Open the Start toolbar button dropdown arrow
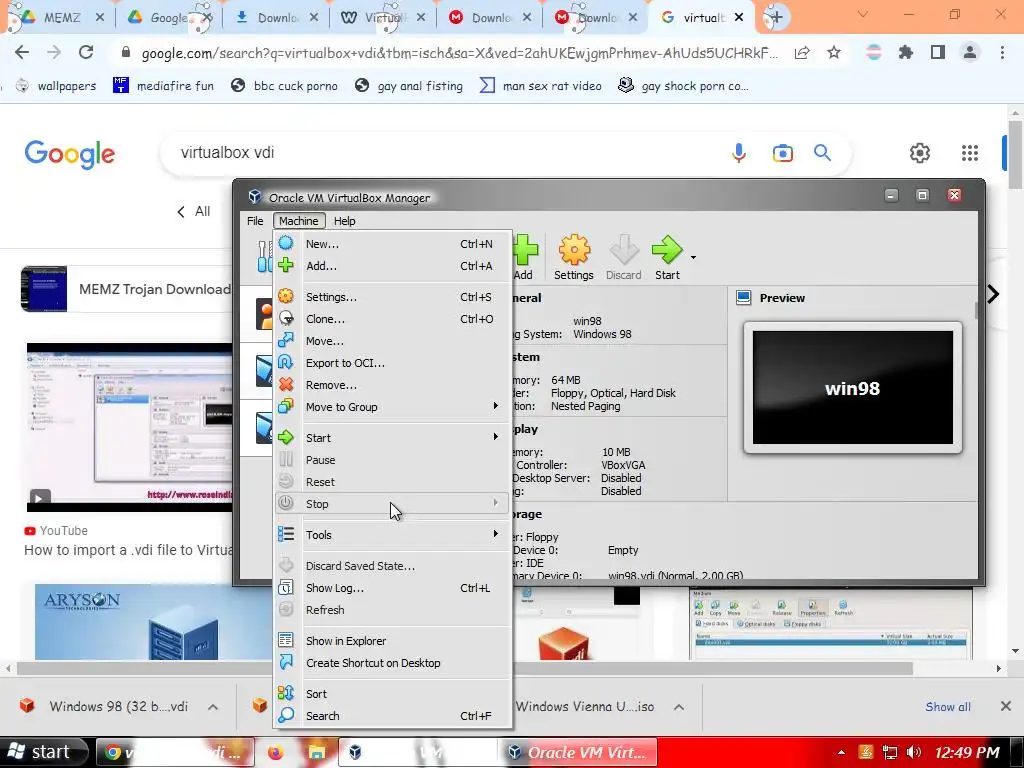1024x768 pixels. pyautogui.click(x=693, y=257)
